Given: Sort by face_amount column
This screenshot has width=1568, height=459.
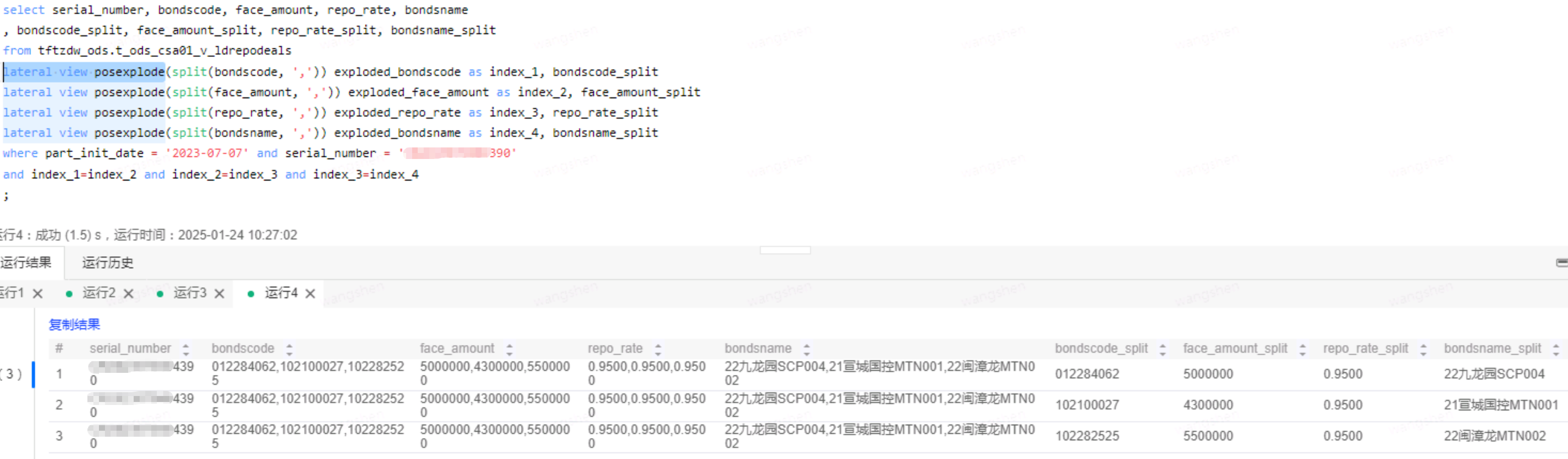Looking at the screenshot, I should [x=509, y=349].
